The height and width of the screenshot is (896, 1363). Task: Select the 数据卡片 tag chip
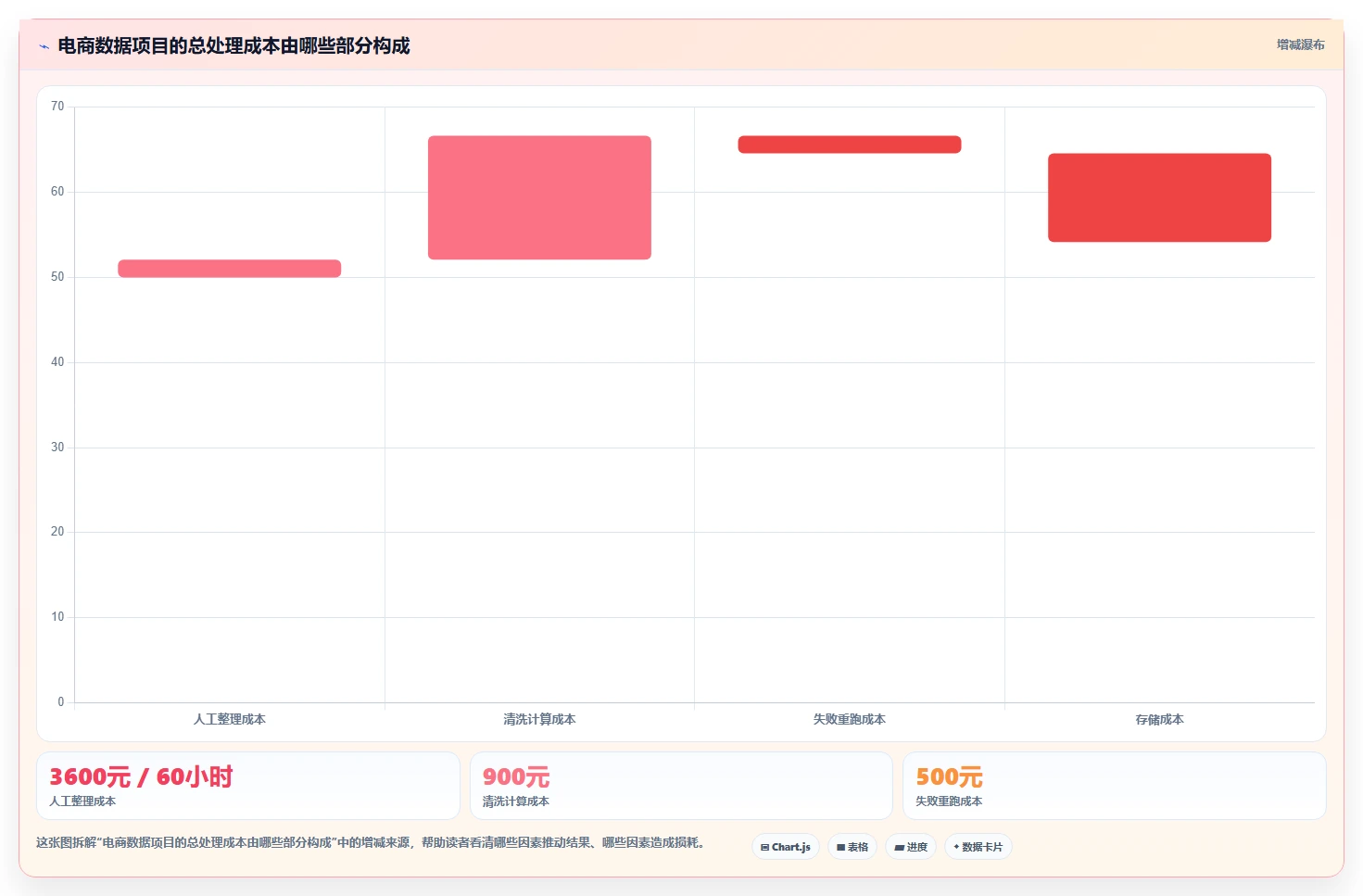(x=978, y=847)
